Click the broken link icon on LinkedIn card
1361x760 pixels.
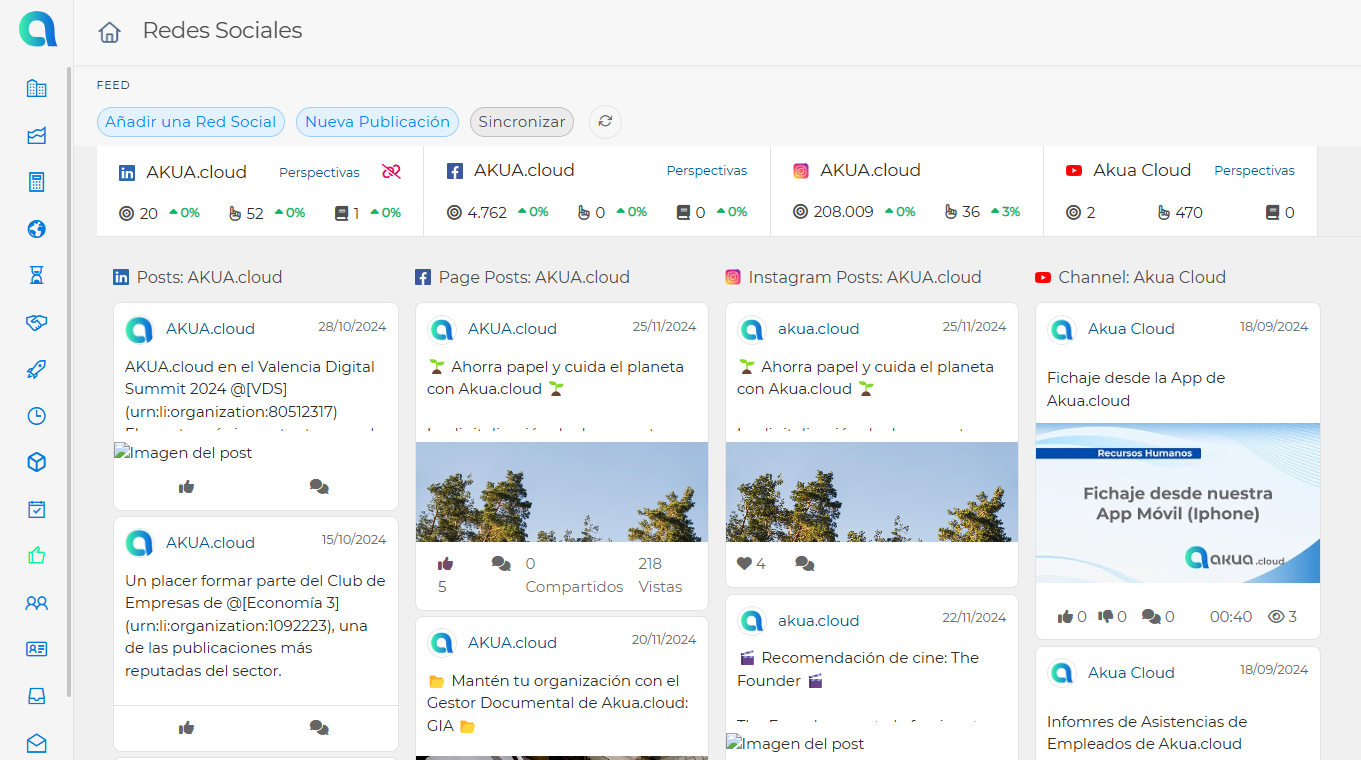[391, 172]
